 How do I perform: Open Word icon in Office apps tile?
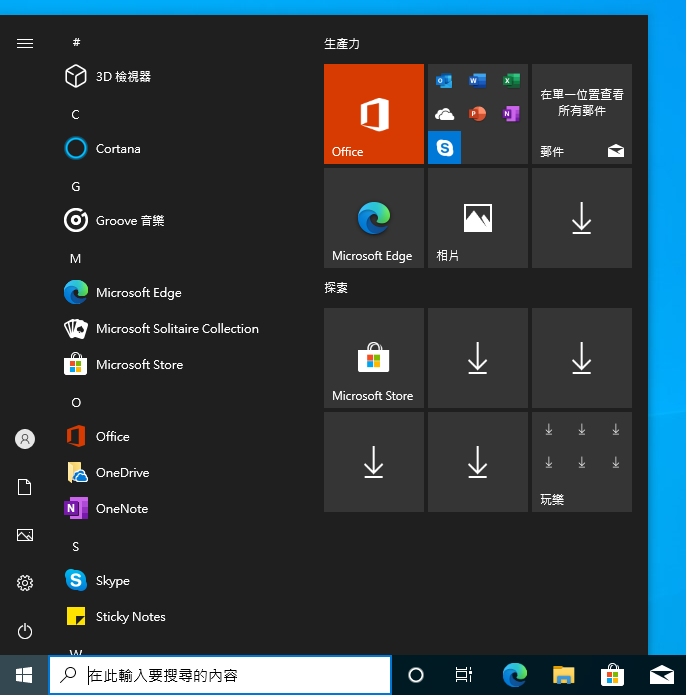(477, 81)
